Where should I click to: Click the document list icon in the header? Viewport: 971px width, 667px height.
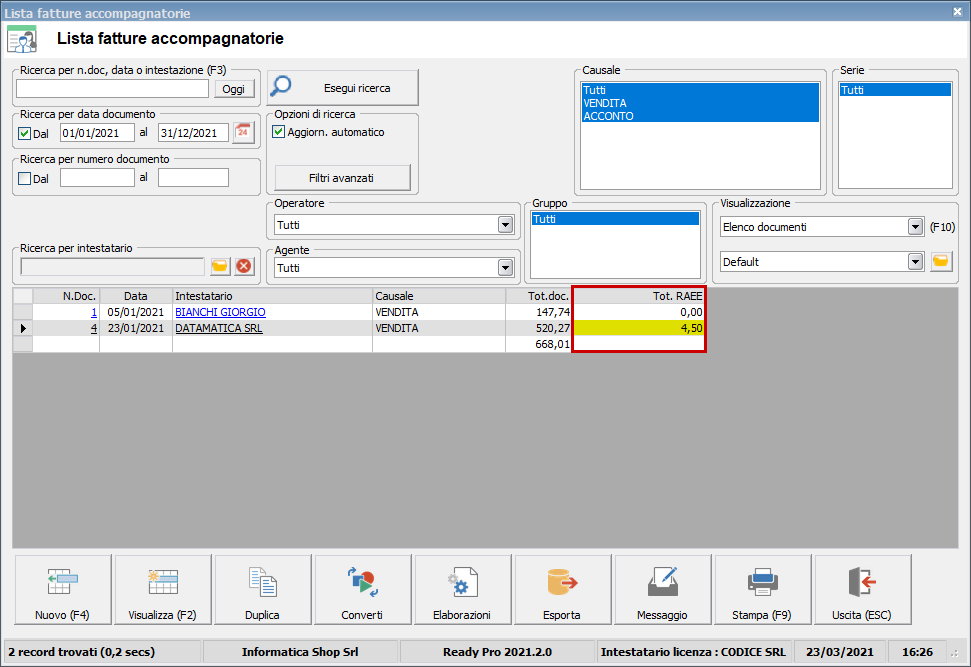pyautogui.click(x=22, y=39)
